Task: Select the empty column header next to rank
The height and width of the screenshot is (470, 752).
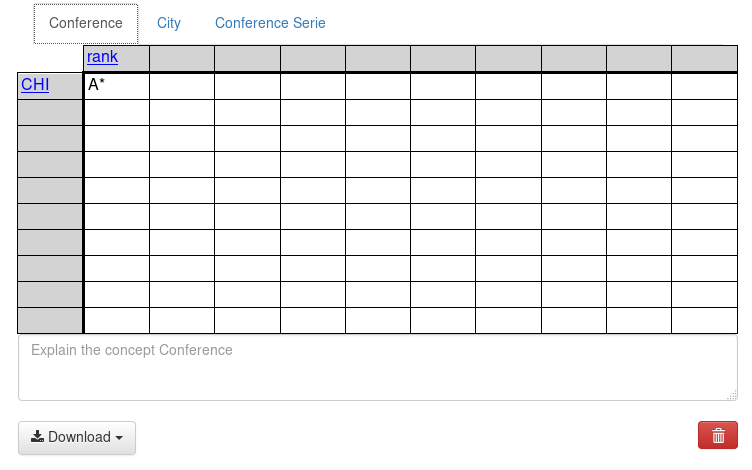Action: pyautogui.click(x=182, y=58)
